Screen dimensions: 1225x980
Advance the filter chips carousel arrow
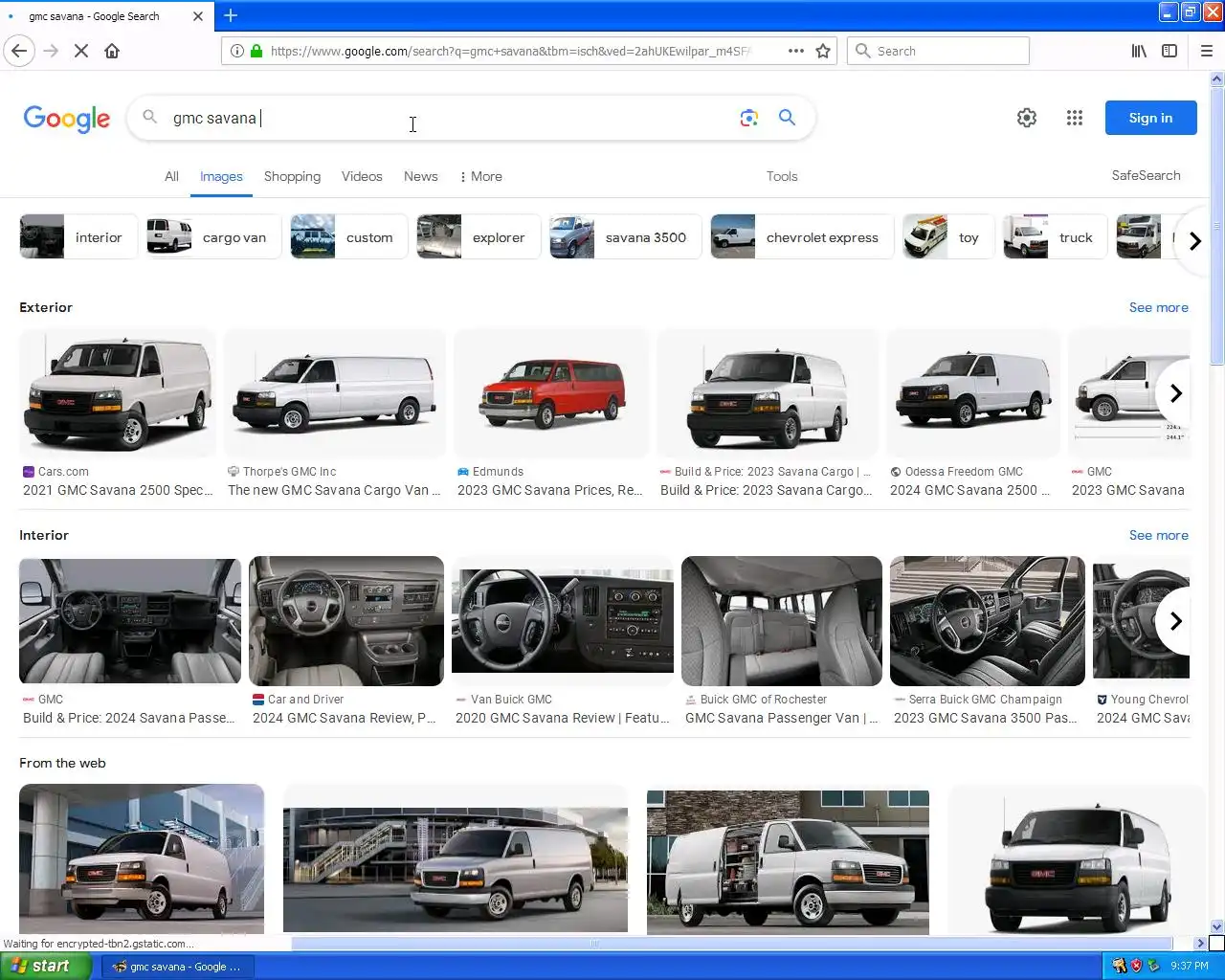point(1194,240)
